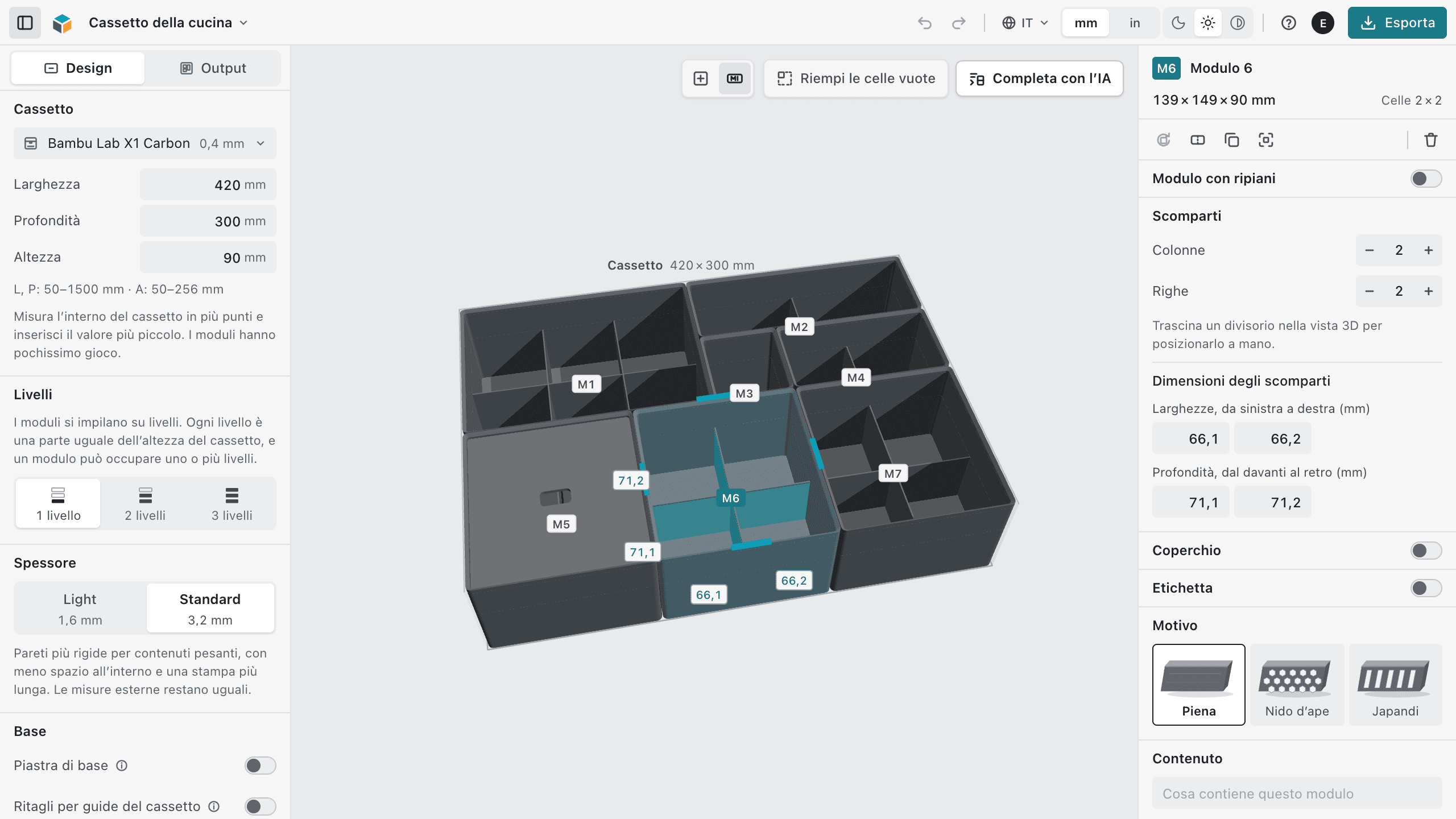This screenshot has width=1456, height=819.
Task: Redo the last action
Action: [x=959, y=23]
